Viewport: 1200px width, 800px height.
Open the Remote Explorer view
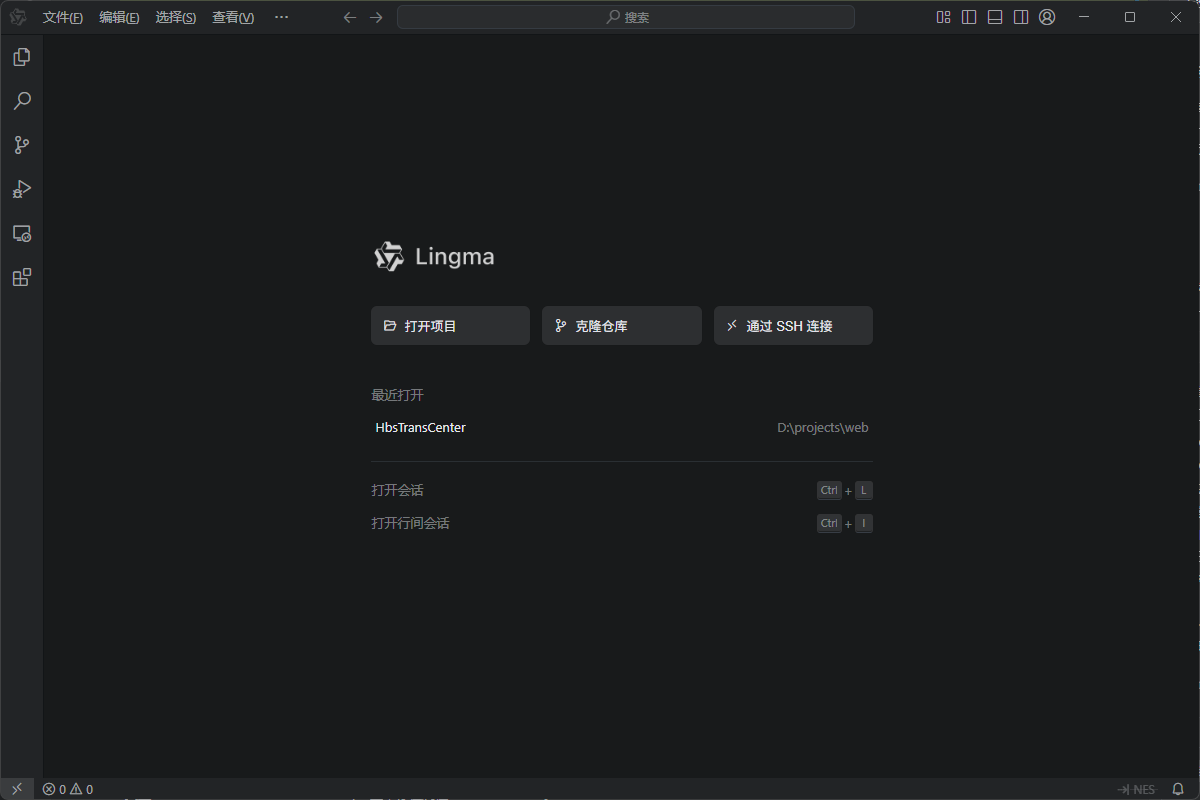21,233
